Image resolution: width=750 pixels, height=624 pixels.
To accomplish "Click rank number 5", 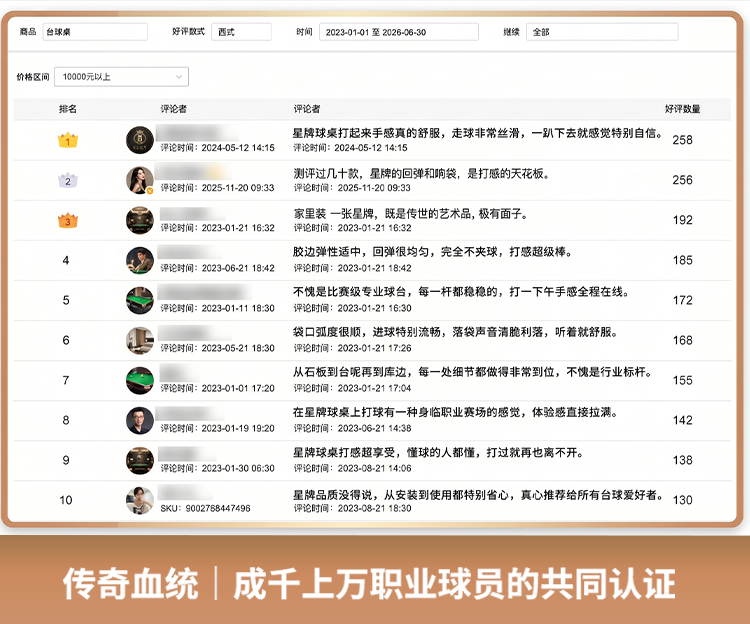I will (x=66, y=300).
